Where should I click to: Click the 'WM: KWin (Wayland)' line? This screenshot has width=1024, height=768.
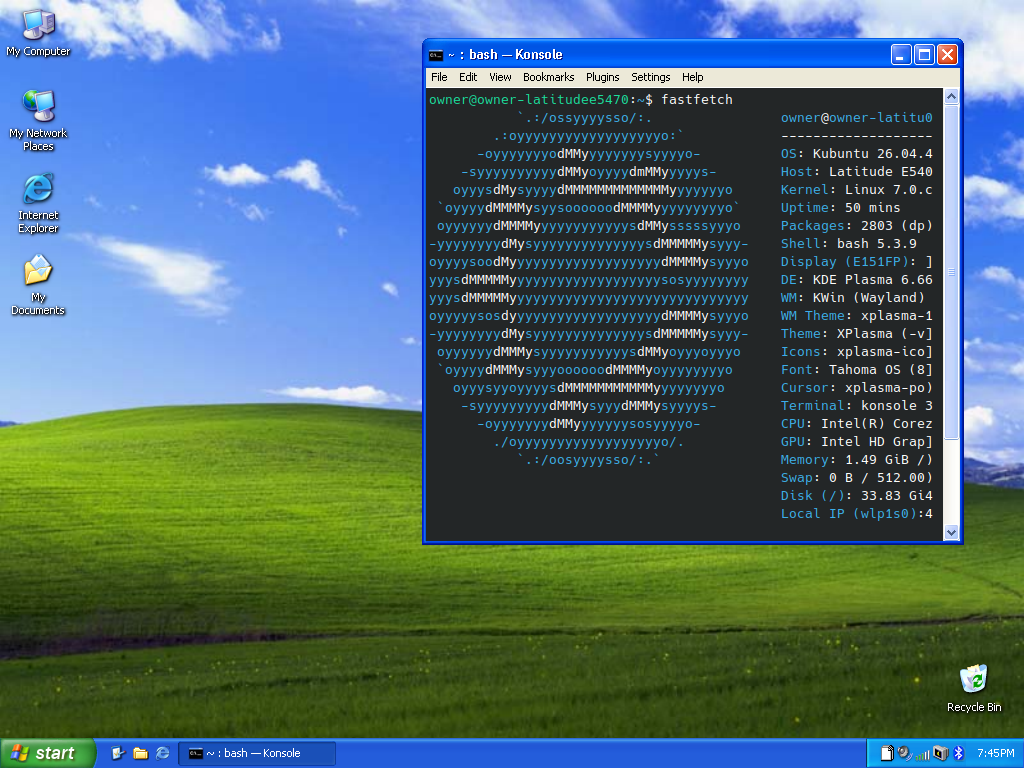[x=852, y=298]
